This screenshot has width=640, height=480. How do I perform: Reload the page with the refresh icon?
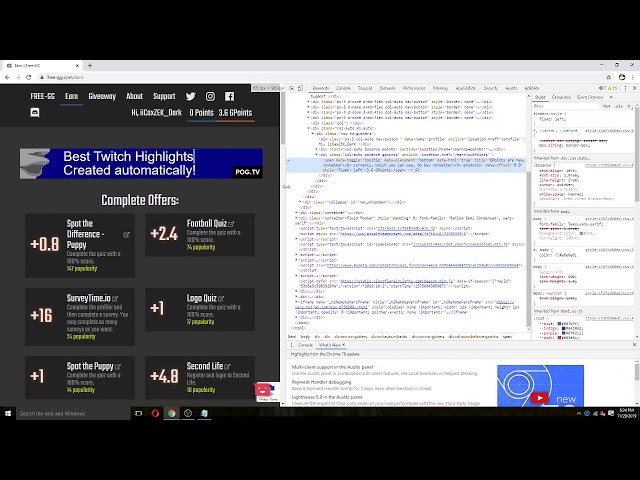[29, 77]
